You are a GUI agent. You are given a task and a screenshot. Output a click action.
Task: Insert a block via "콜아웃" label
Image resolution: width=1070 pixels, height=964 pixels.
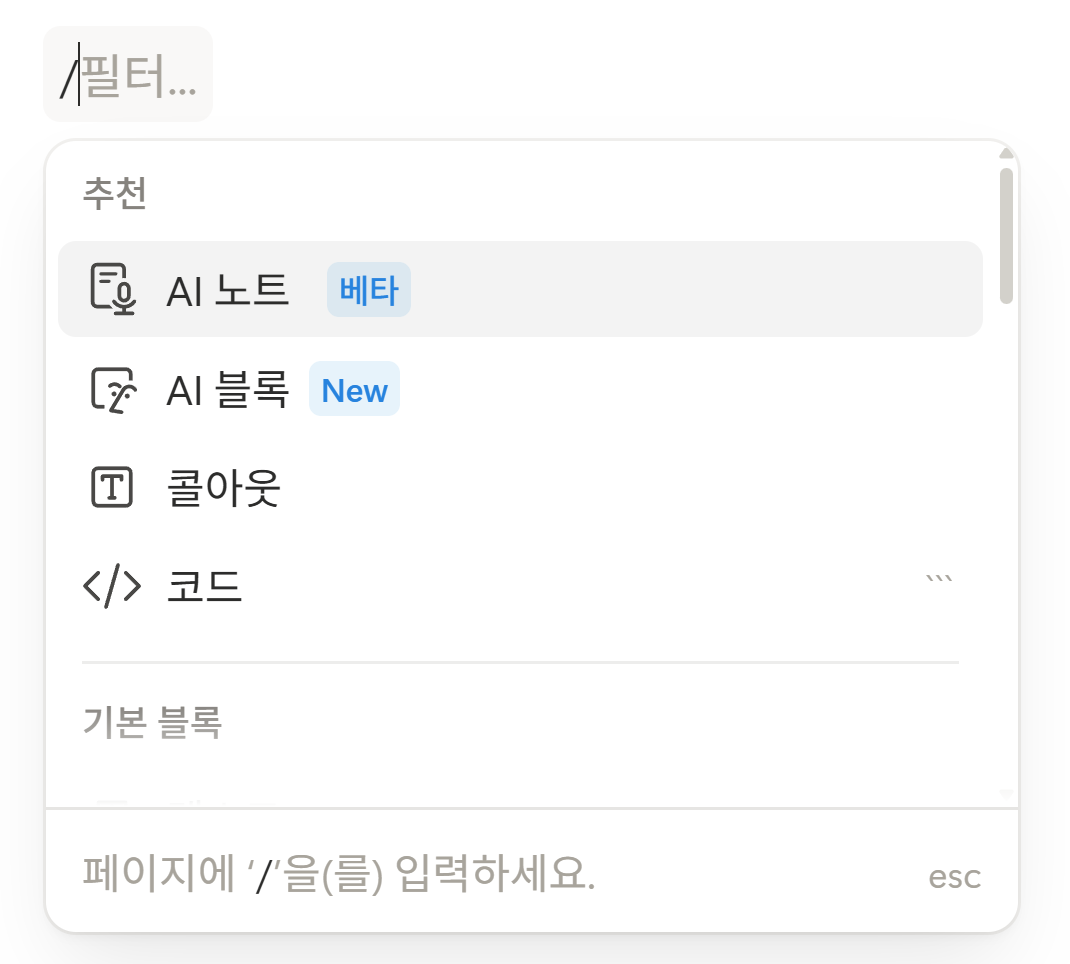223,488
